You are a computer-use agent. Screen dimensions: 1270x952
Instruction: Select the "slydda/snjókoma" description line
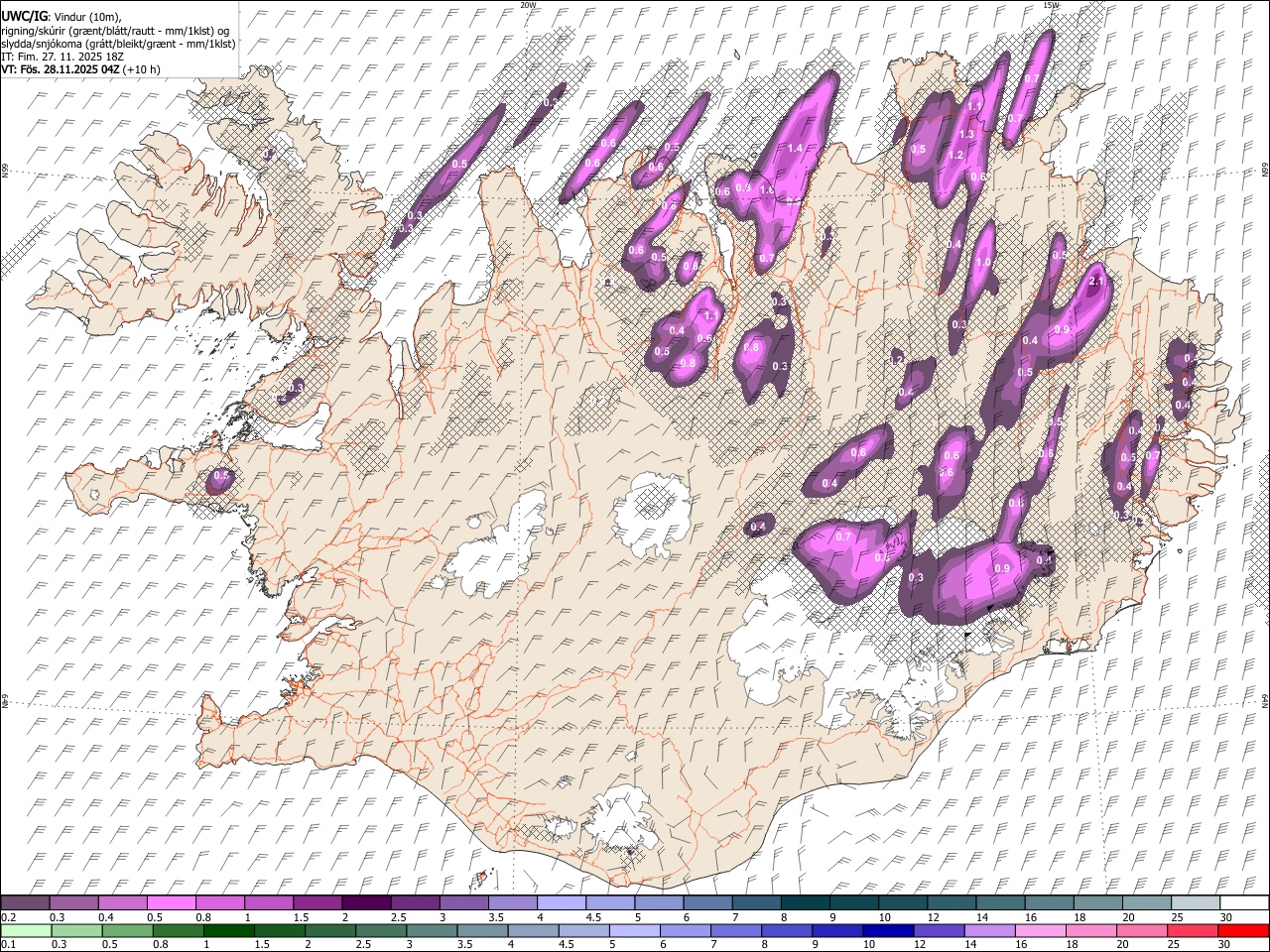point(118,44)
